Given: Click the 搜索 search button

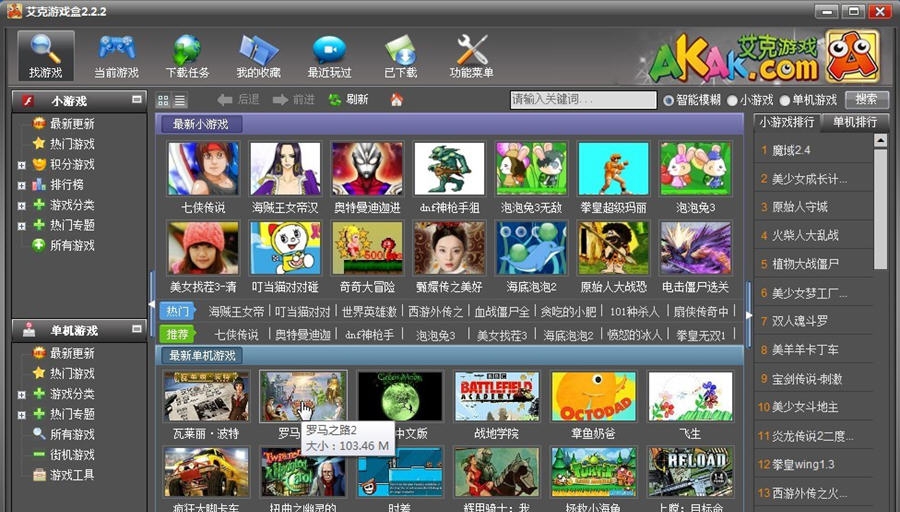Looking at the screenshot, I should pyautogui.click(x=866, y=100).
